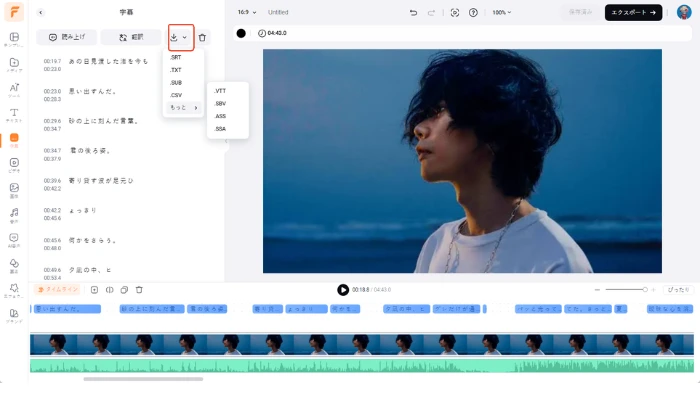The image size is (700, 400).
Task: Click the export button
Action: point(633,12)
